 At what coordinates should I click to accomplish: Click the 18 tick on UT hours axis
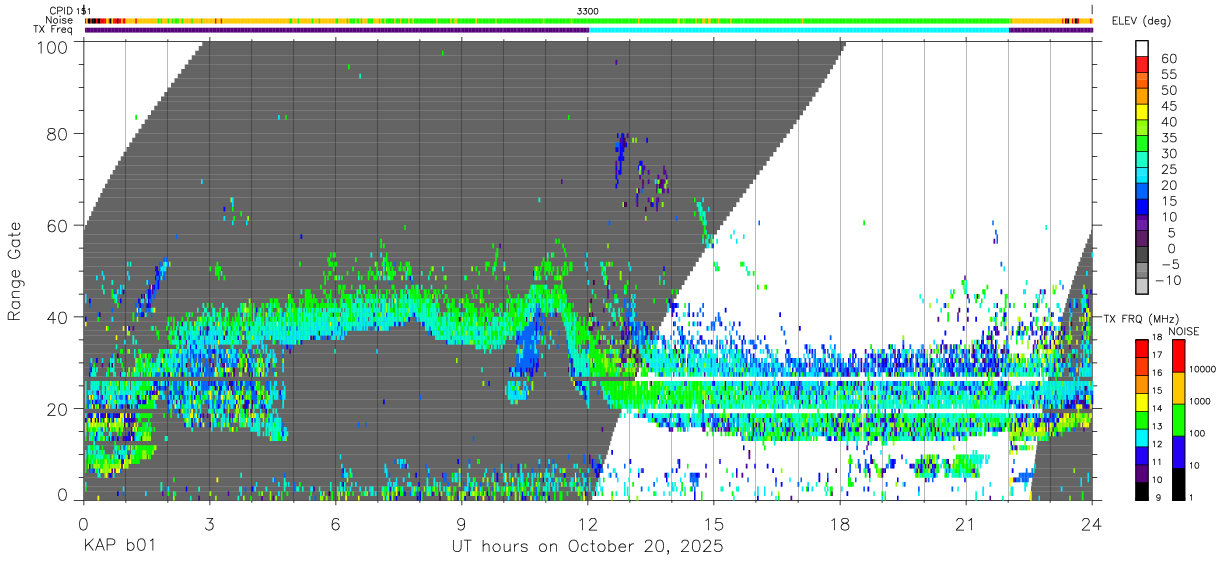pos(840,523)
